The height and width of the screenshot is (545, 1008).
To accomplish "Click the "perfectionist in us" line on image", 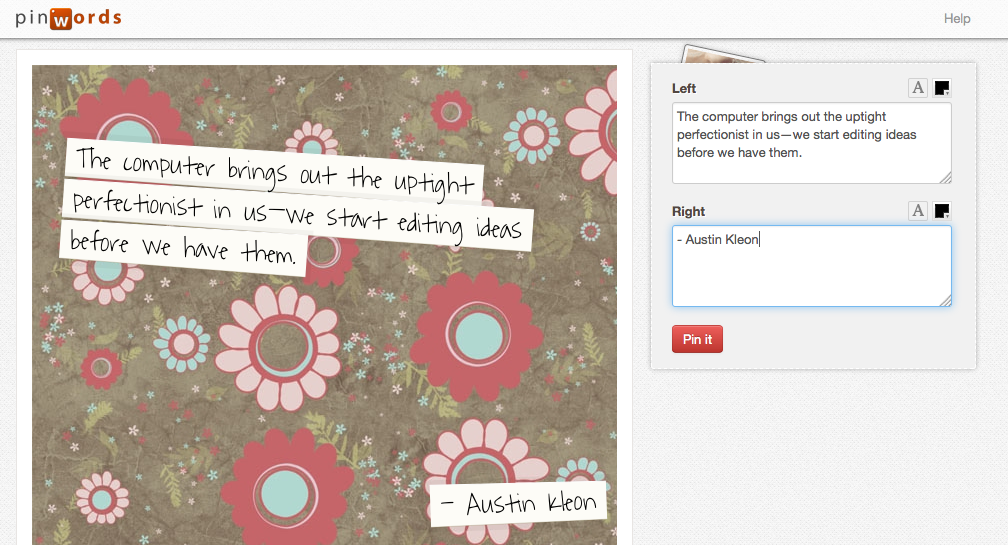I will pos(297,216).
